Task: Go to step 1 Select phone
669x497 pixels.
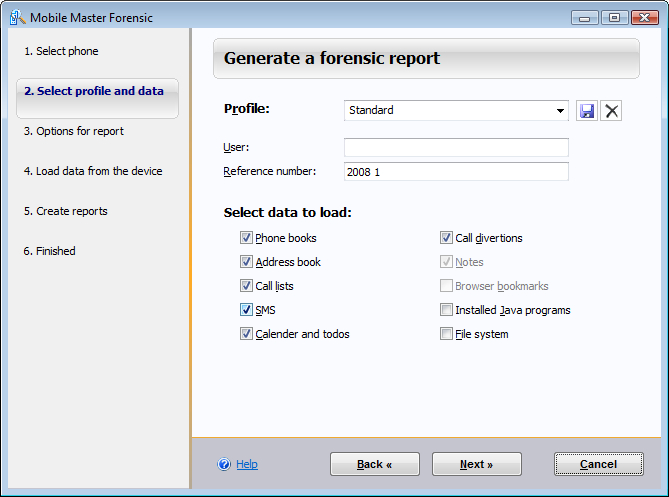Action: point(61,51)
